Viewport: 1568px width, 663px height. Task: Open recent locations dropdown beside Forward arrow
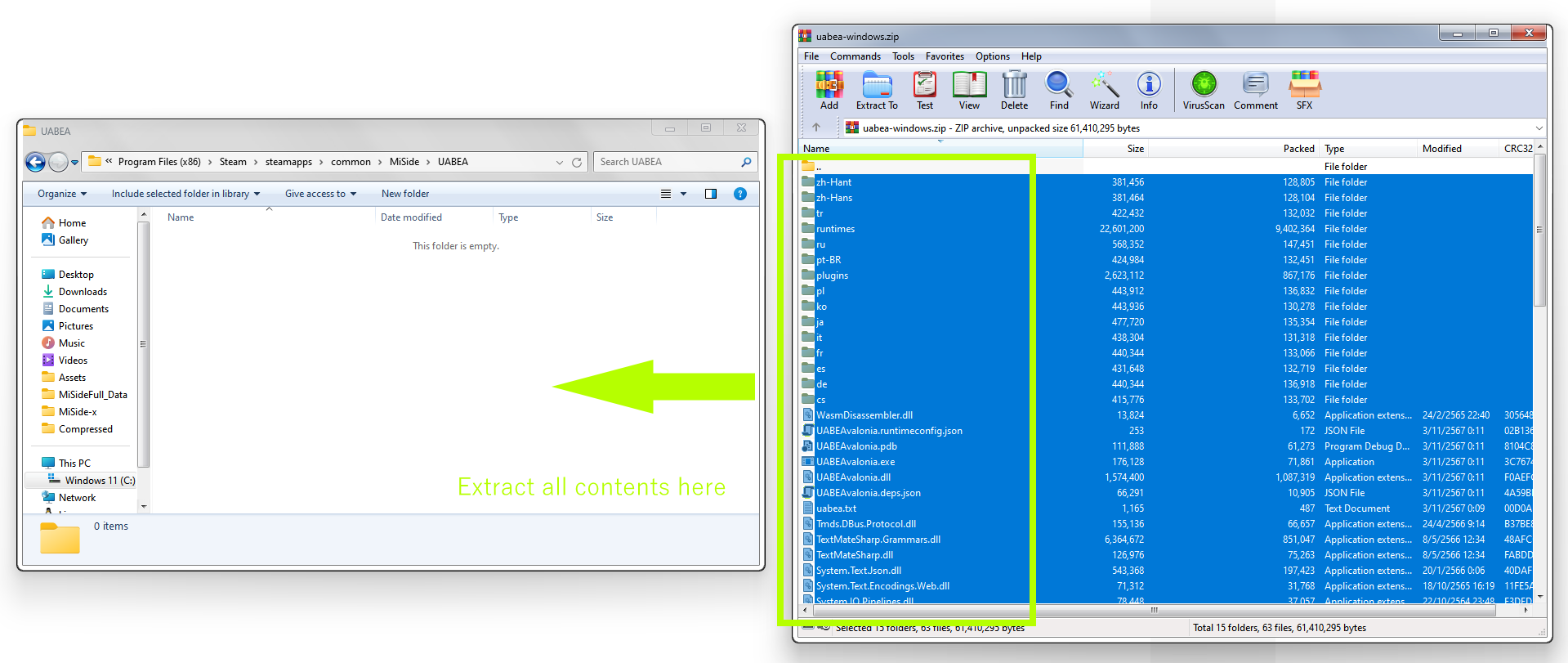point(74,162)
